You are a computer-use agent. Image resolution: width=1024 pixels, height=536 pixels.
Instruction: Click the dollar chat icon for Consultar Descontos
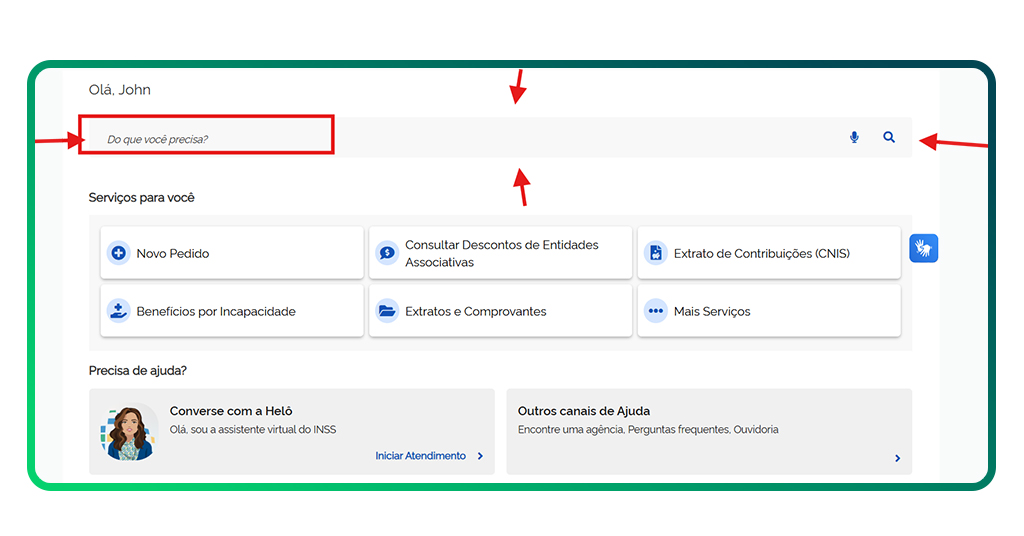[387, 253]
